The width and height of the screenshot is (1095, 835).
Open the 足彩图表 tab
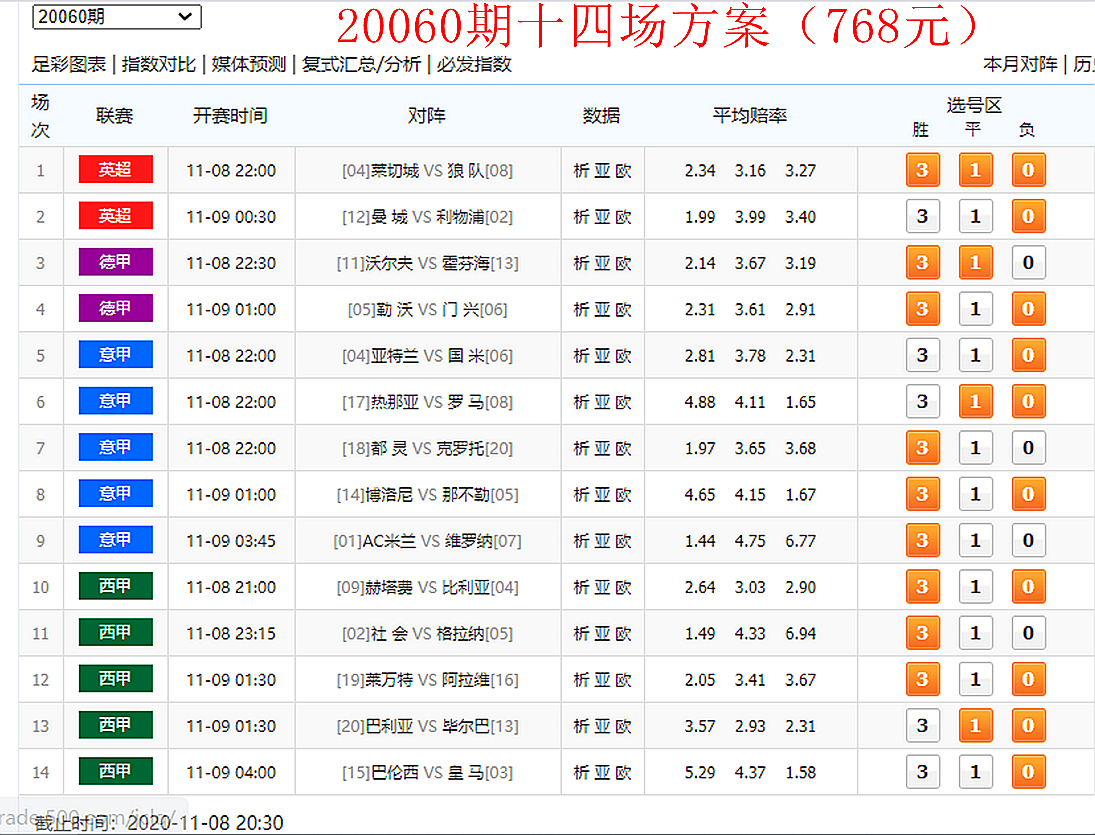click(x=69, y=65)
